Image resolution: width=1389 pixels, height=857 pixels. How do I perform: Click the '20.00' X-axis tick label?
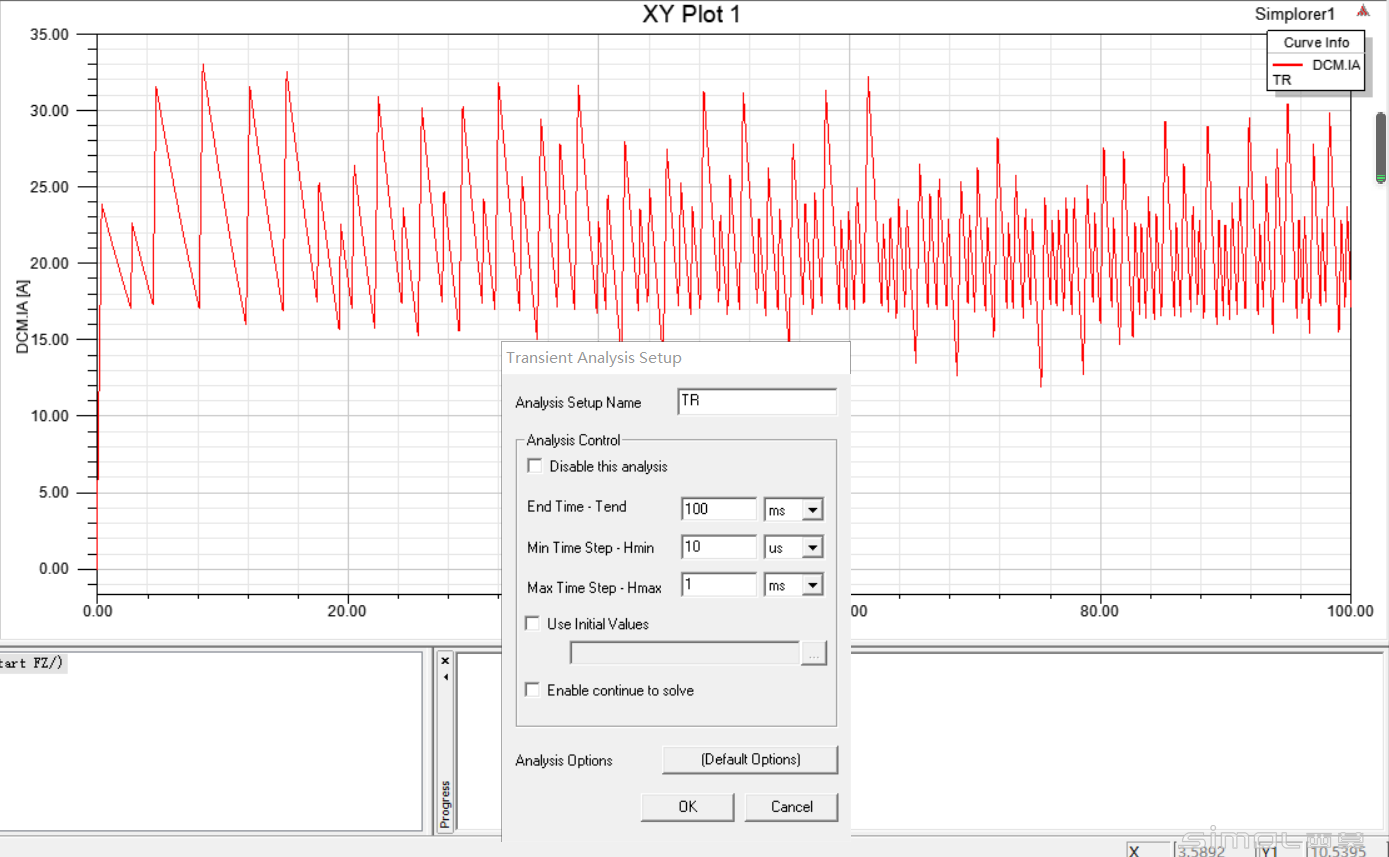pos(347,609)
